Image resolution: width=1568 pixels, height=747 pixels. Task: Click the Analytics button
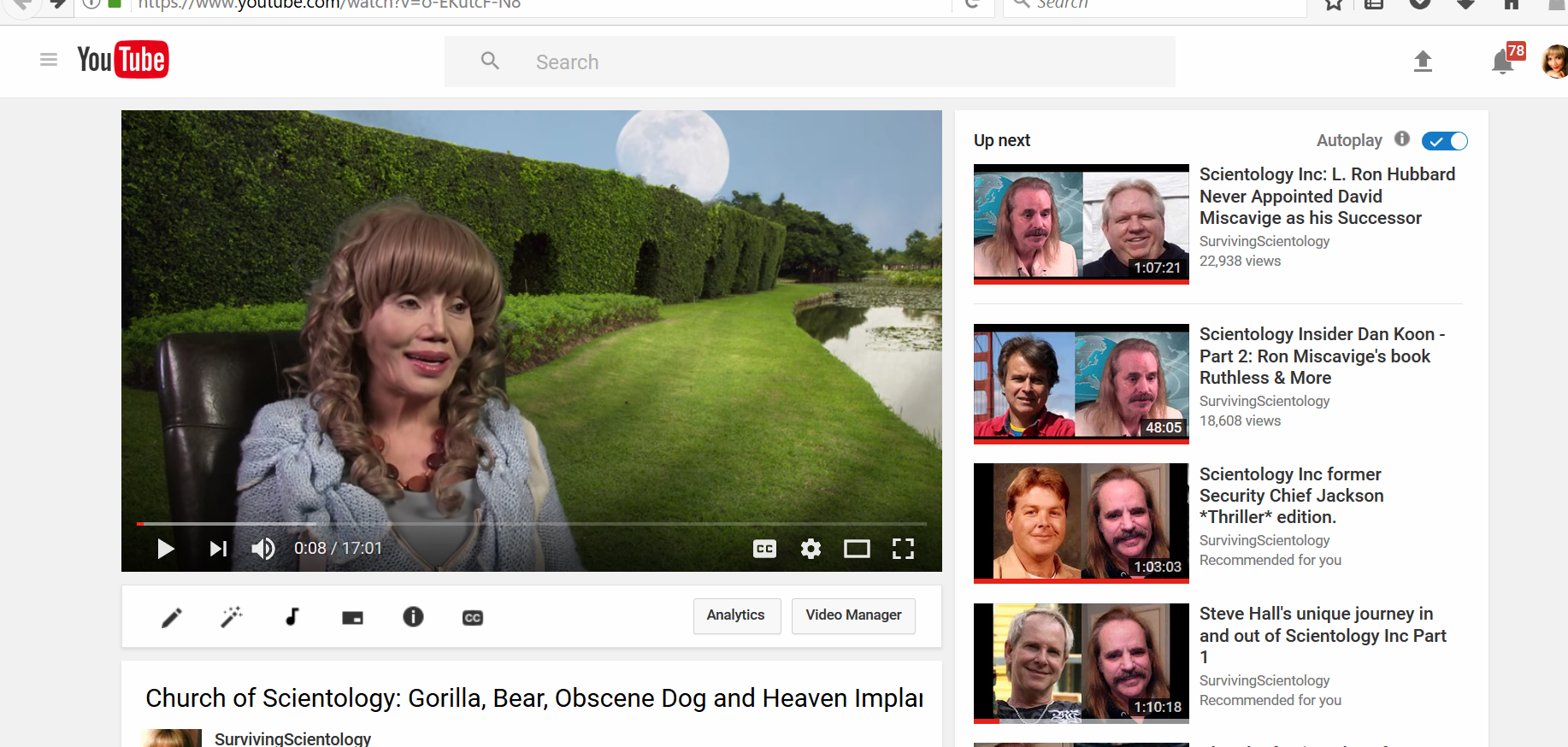click(737, 616)
